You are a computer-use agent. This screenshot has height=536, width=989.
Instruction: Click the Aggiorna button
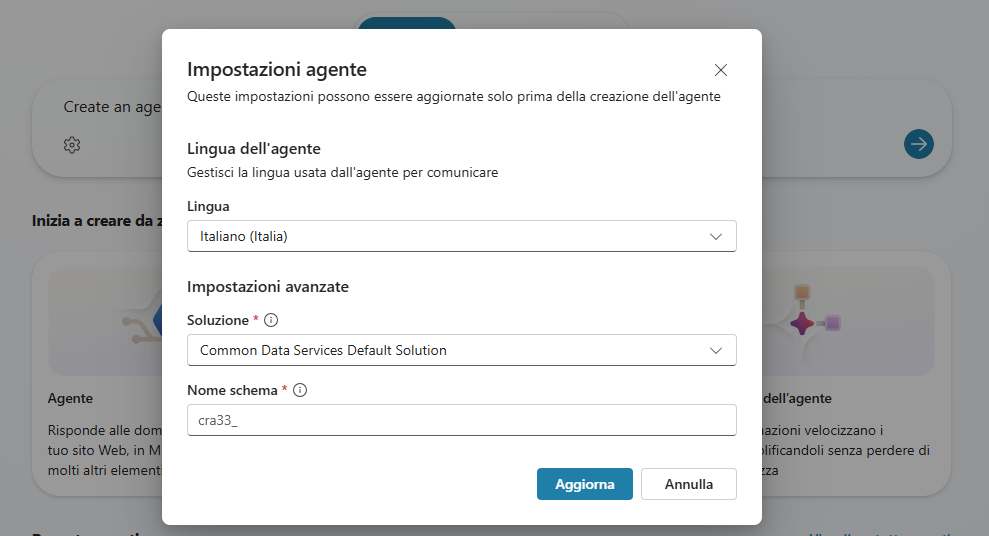(584, 484)
